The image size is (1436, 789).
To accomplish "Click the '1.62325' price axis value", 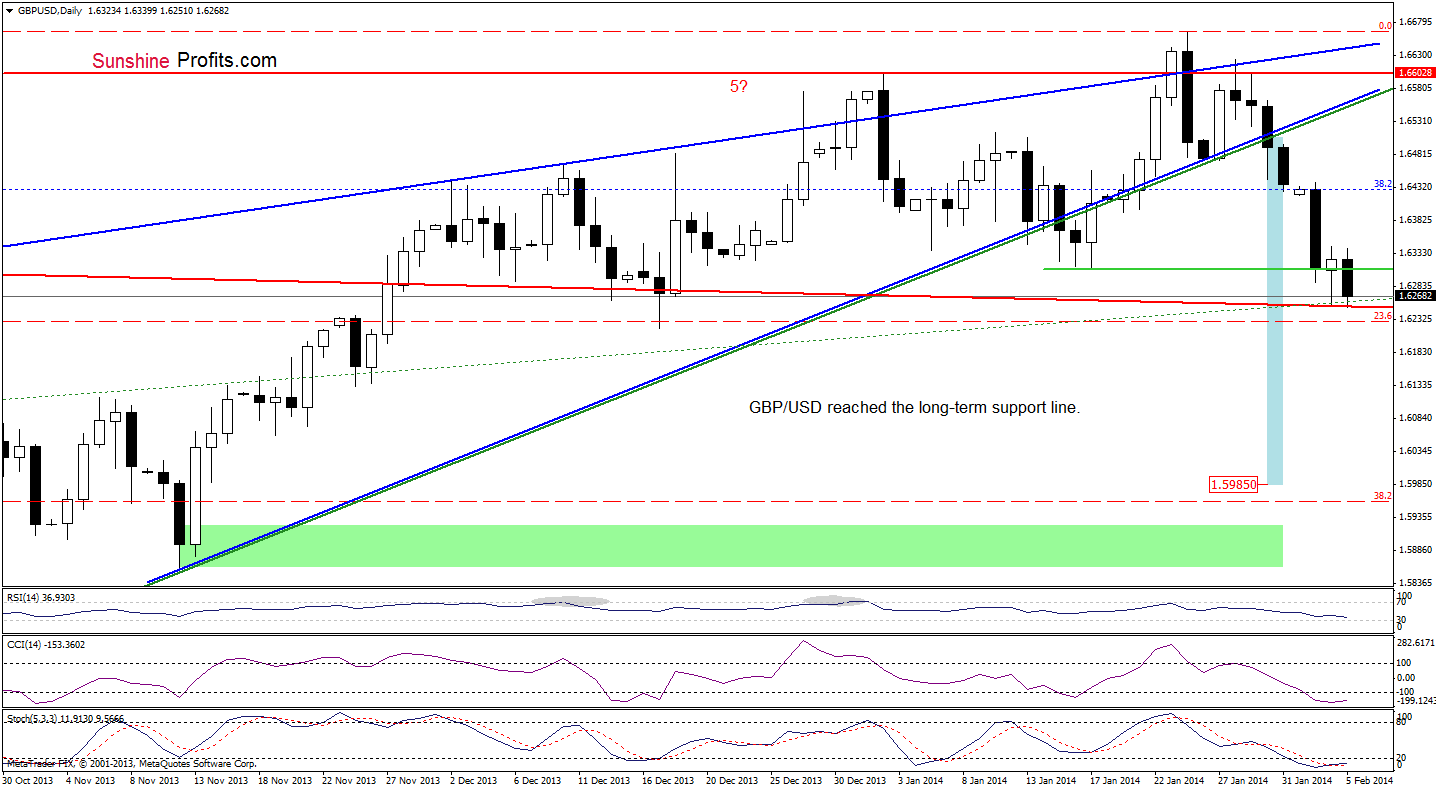I will pos(1414,318).
